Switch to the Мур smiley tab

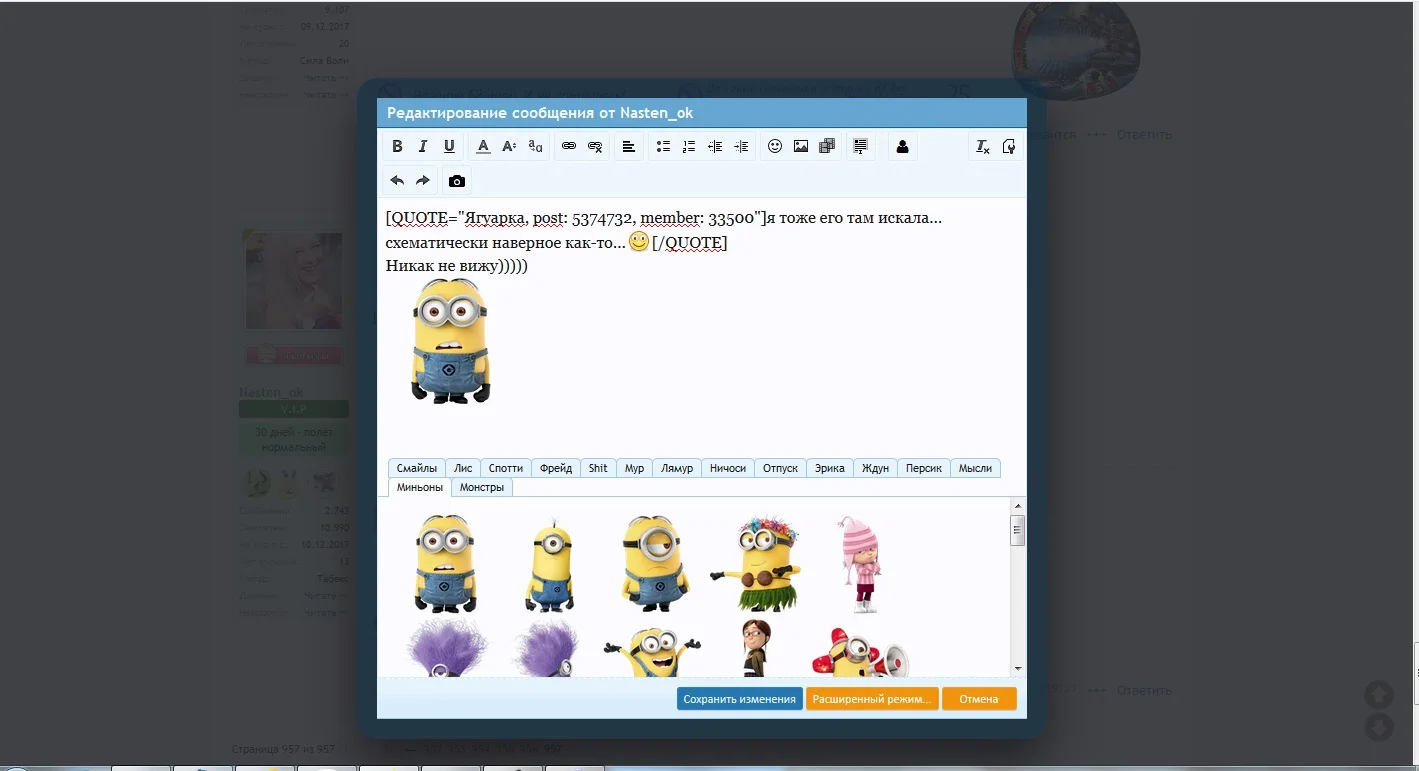pyautogui.click(x=634, y=468)
